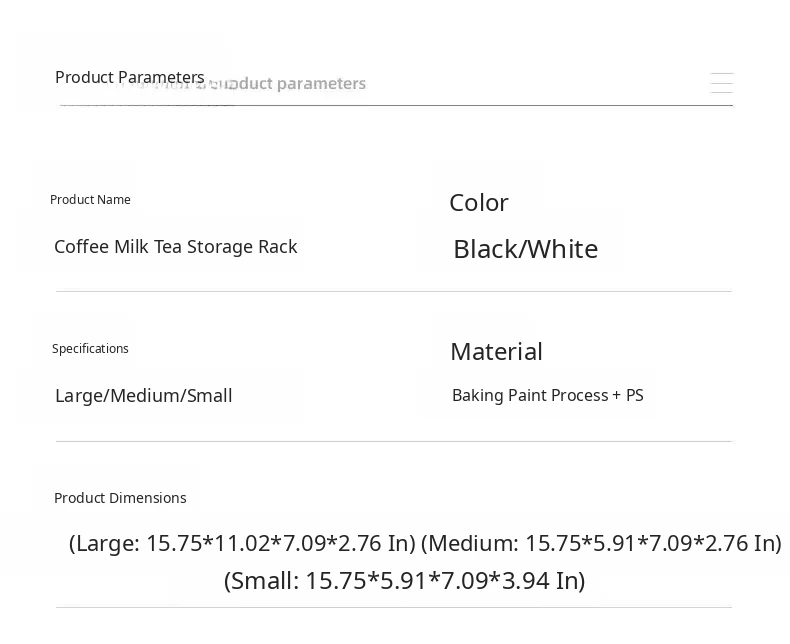790x644 pixels.
Task: Click the Large/Medium/Small specification value
Action: pyautogui.click(x=143, y=396)
